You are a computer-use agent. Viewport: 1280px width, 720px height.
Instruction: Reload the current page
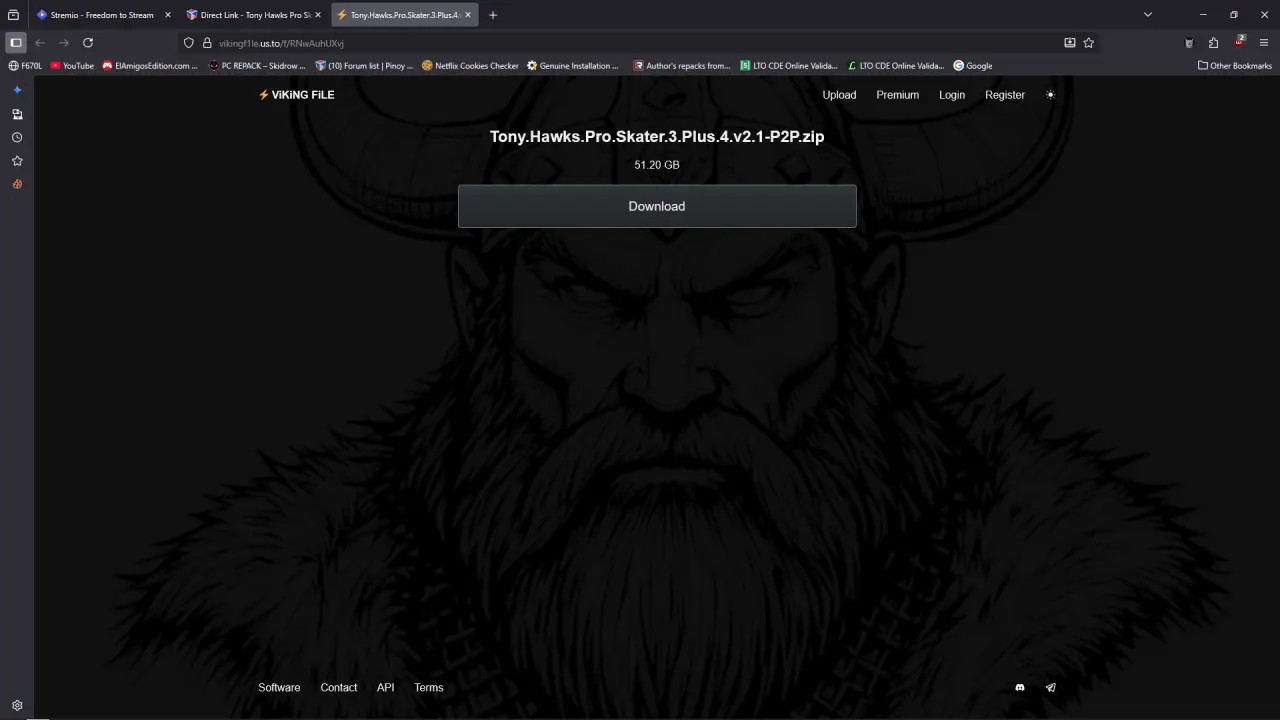88,43
